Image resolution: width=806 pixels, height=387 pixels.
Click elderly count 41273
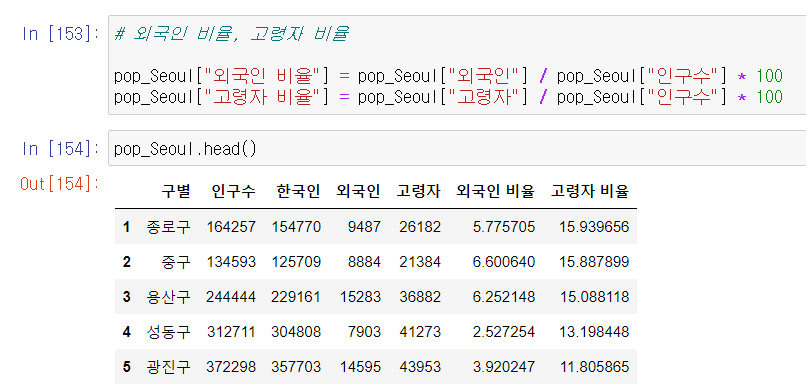coord(420,331)
